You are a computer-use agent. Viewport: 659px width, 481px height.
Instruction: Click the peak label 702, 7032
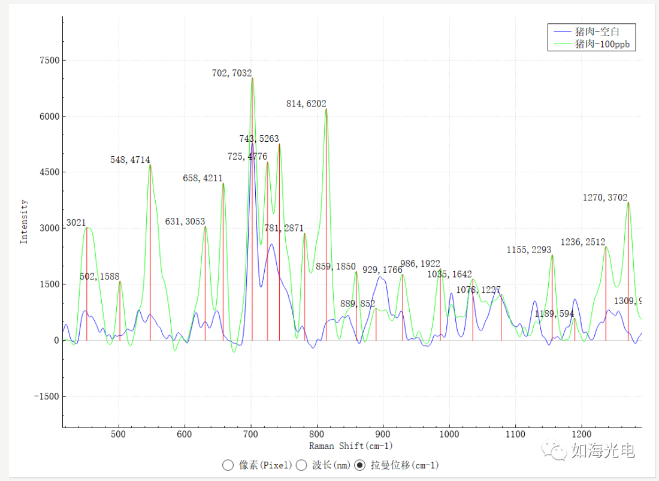click(x=232, y=73)
